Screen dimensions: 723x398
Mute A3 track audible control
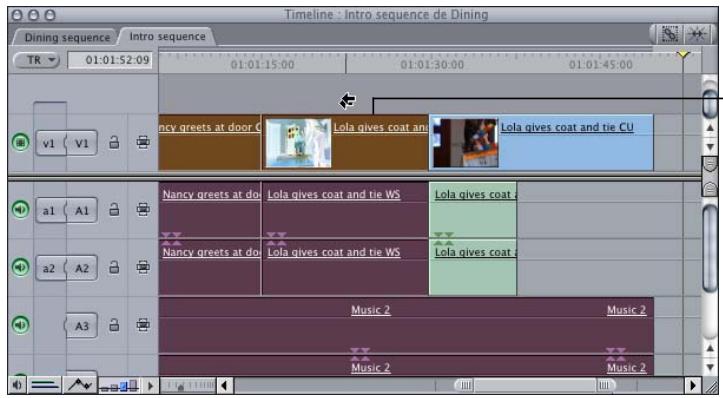[x=20, y=325]
